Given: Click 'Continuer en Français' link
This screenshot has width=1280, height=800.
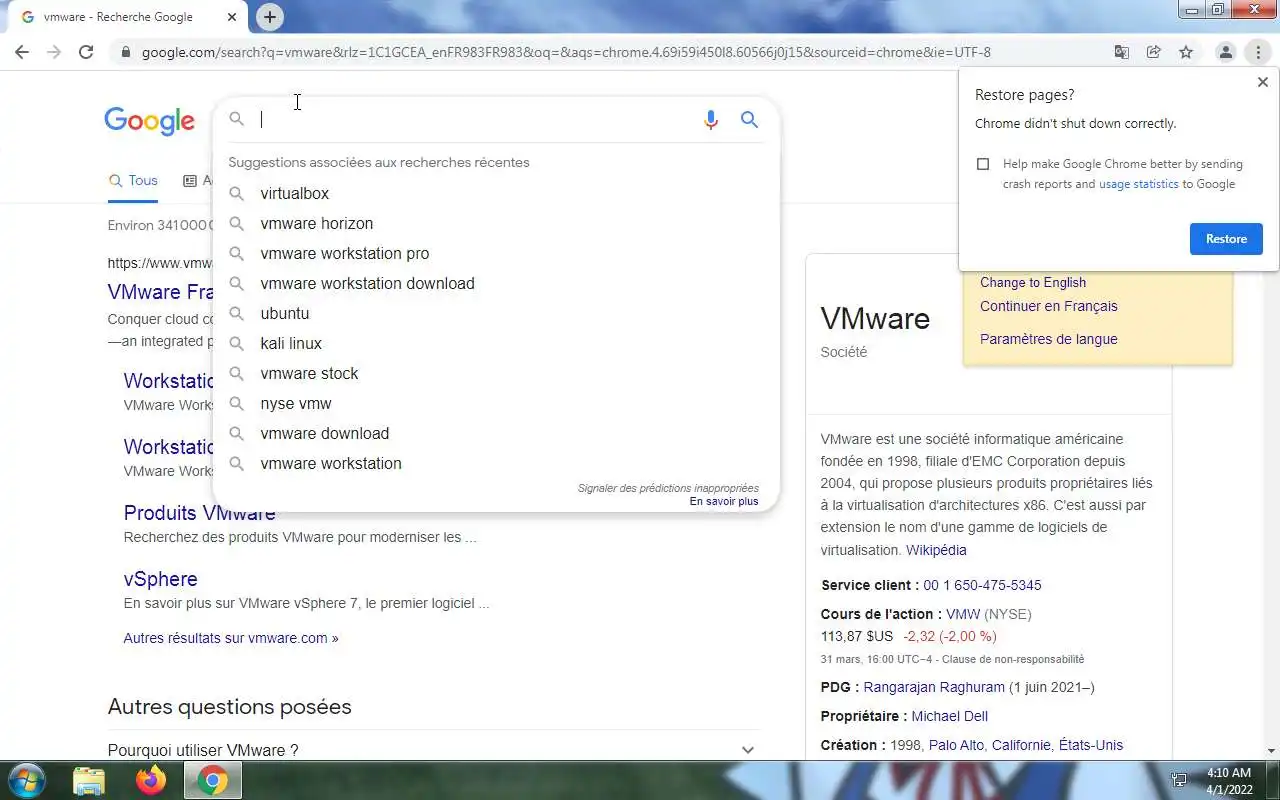Looking at the screenshot, I should coord(1049,306).
